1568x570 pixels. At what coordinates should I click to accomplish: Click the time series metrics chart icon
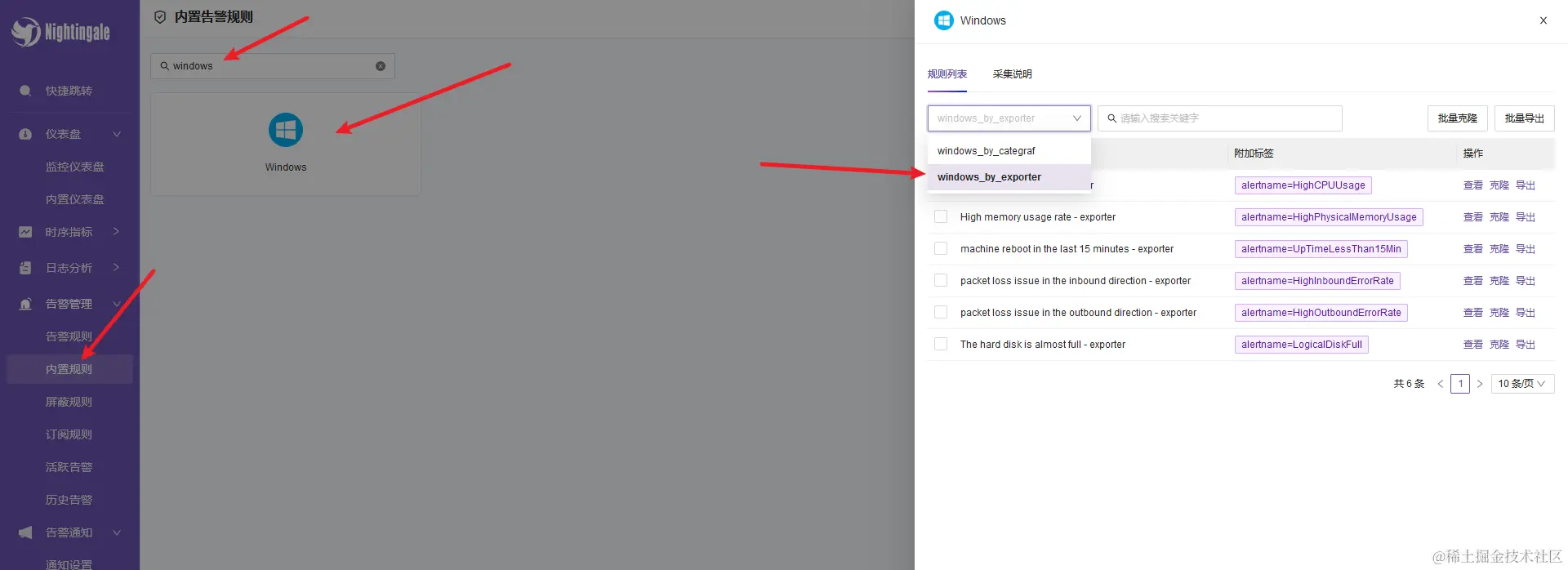(x=25, y=232)
